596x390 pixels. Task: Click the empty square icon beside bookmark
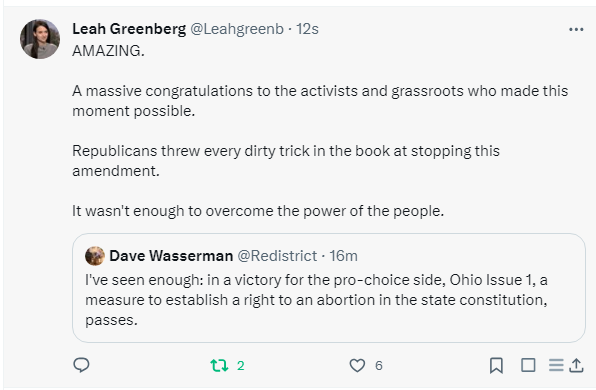click(x=528, y=365)
